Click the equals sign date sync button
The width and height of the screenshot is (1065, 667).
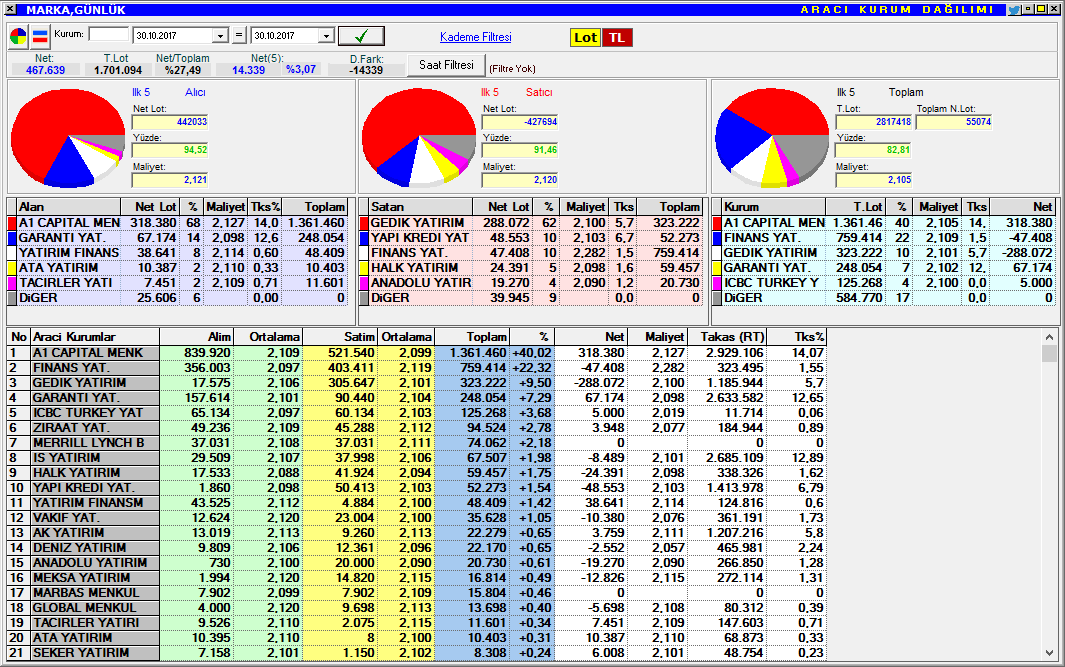pyautogui.click(x=239, y=35)
